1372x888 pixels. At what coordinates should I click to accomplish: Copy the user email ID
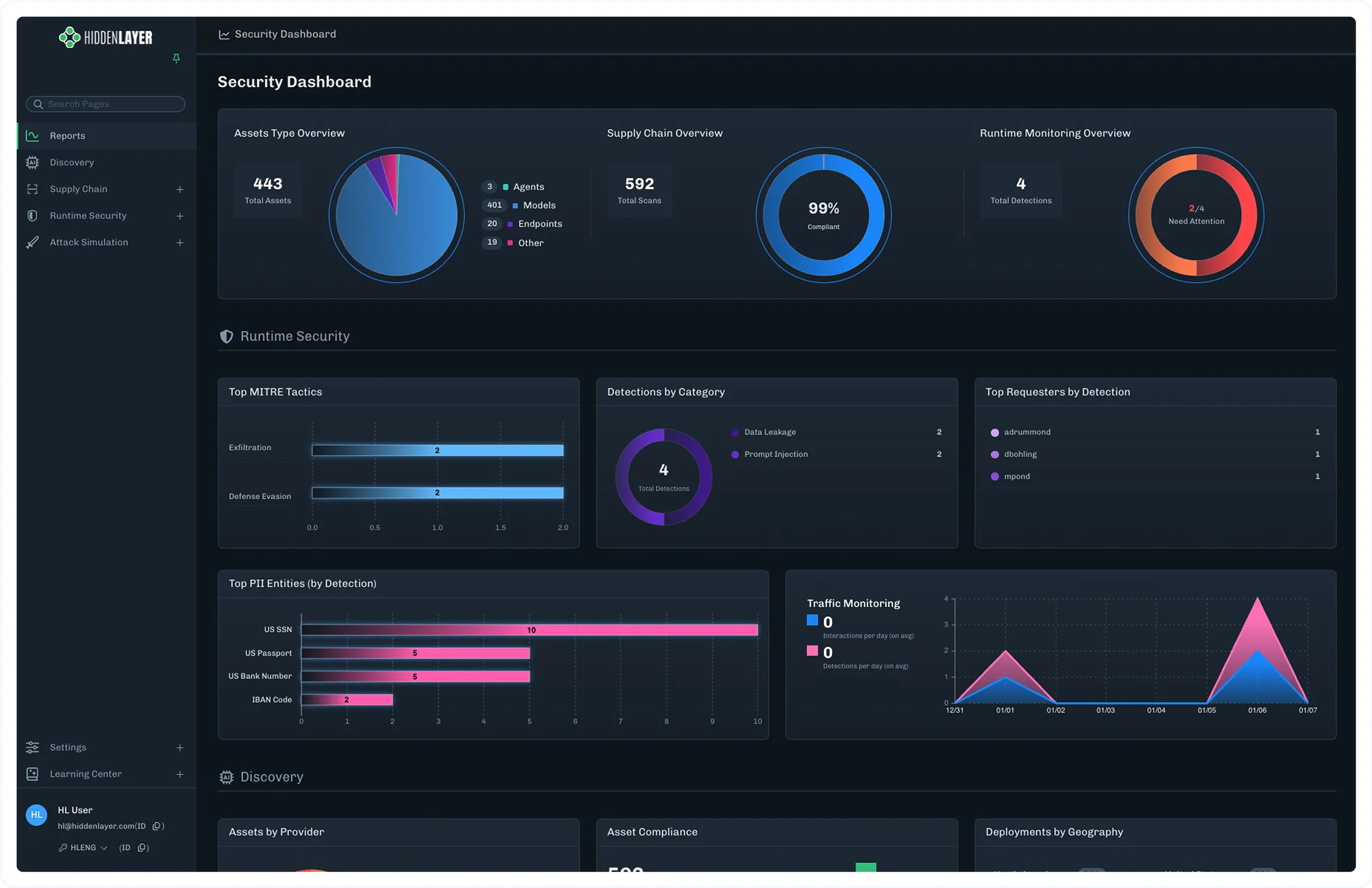point(156,826)
